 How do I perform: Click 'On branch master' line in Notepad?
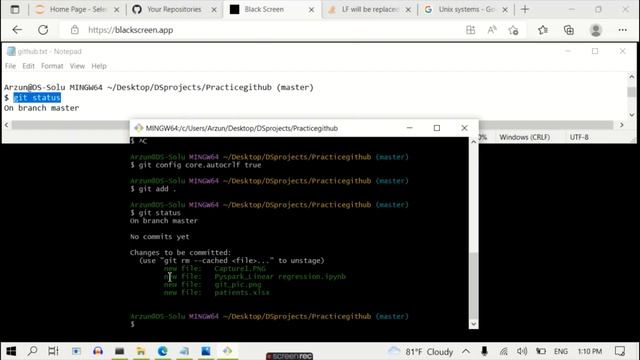coord(41,108)
